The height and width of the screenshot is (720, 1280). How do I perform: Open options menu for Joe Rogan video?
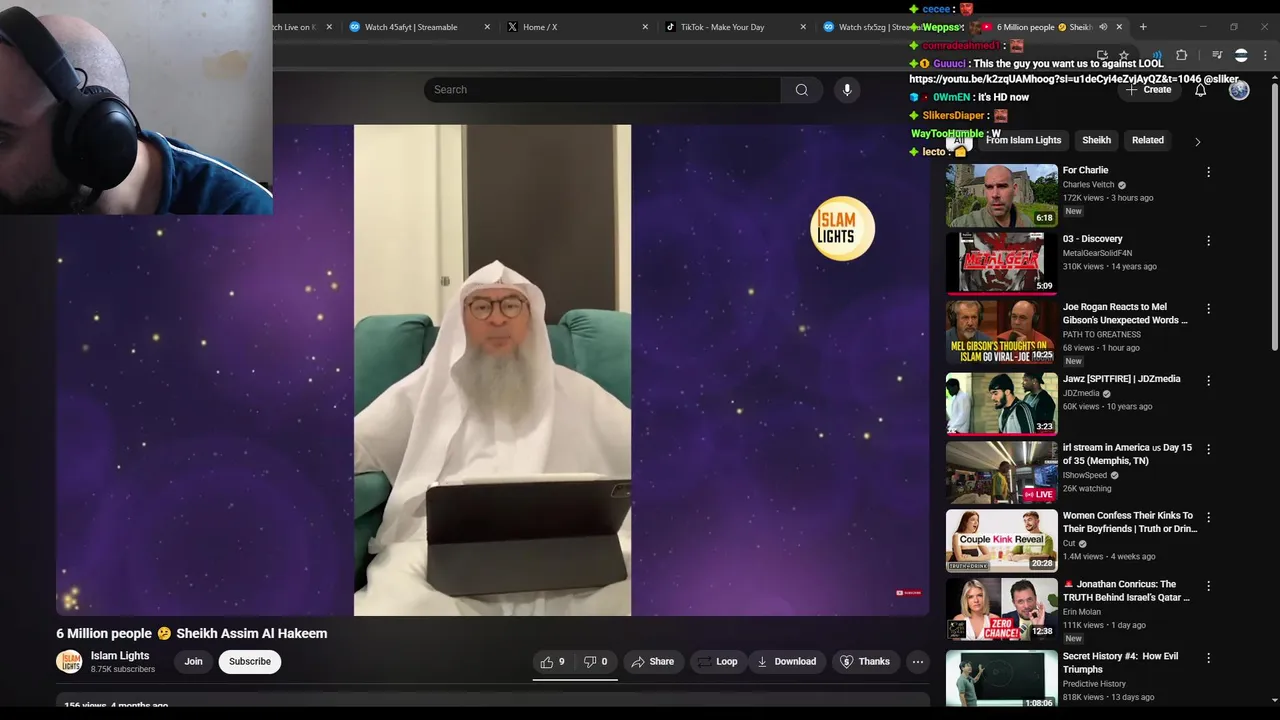(1208, 309)
